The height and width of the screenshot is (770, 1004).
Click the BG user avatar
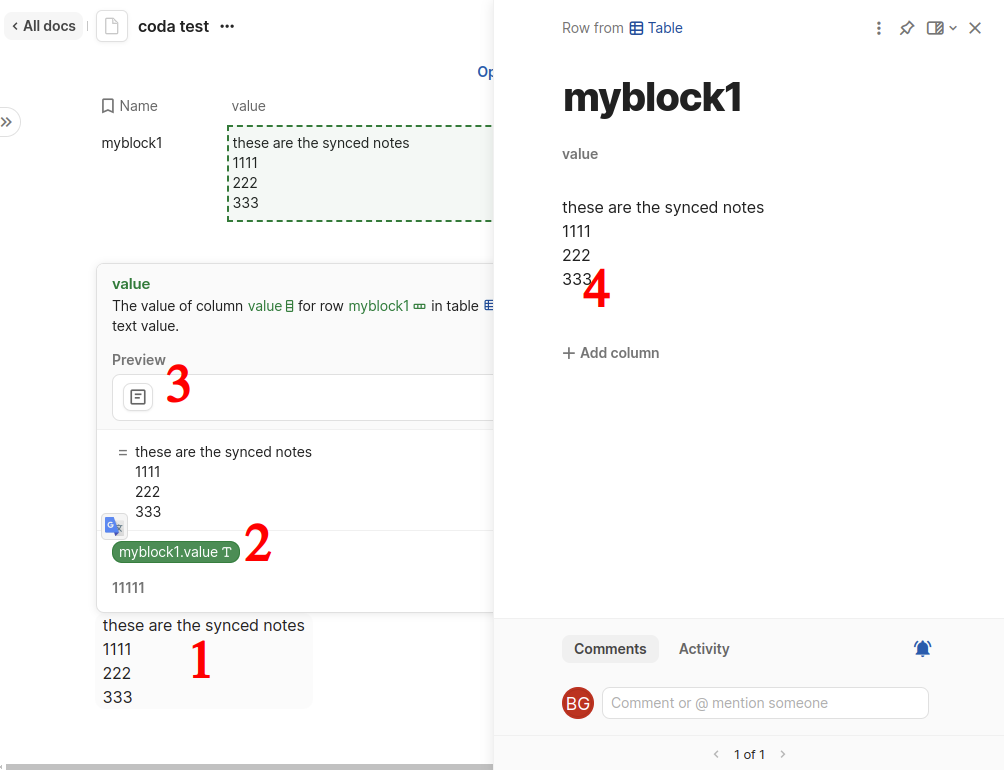[x=578, y=703]
